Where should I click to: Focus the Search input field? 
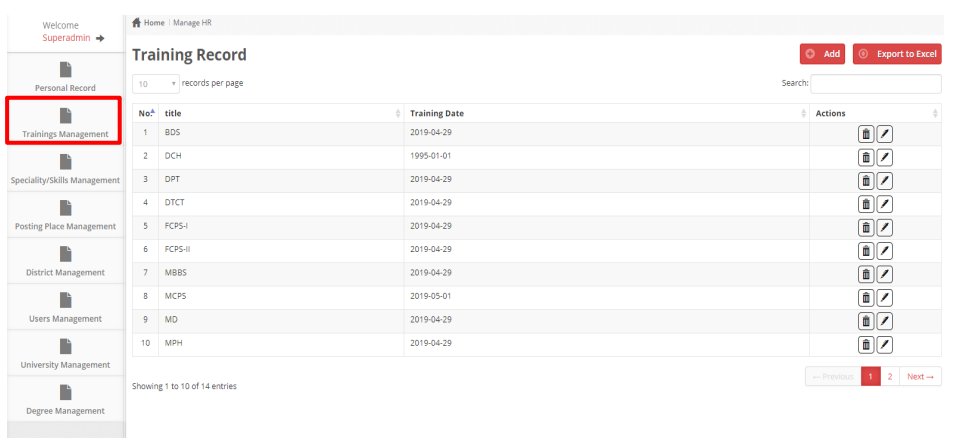point(875,84)
